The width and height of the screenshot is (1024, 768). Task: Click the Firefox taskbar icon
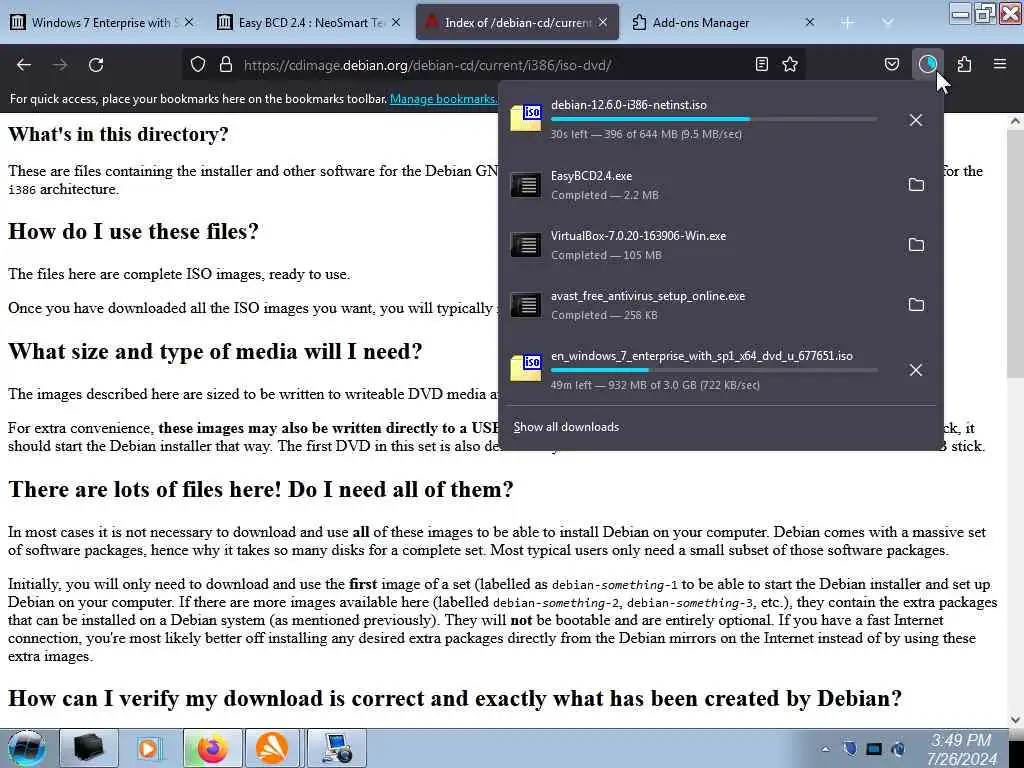(x=212, y=748)
